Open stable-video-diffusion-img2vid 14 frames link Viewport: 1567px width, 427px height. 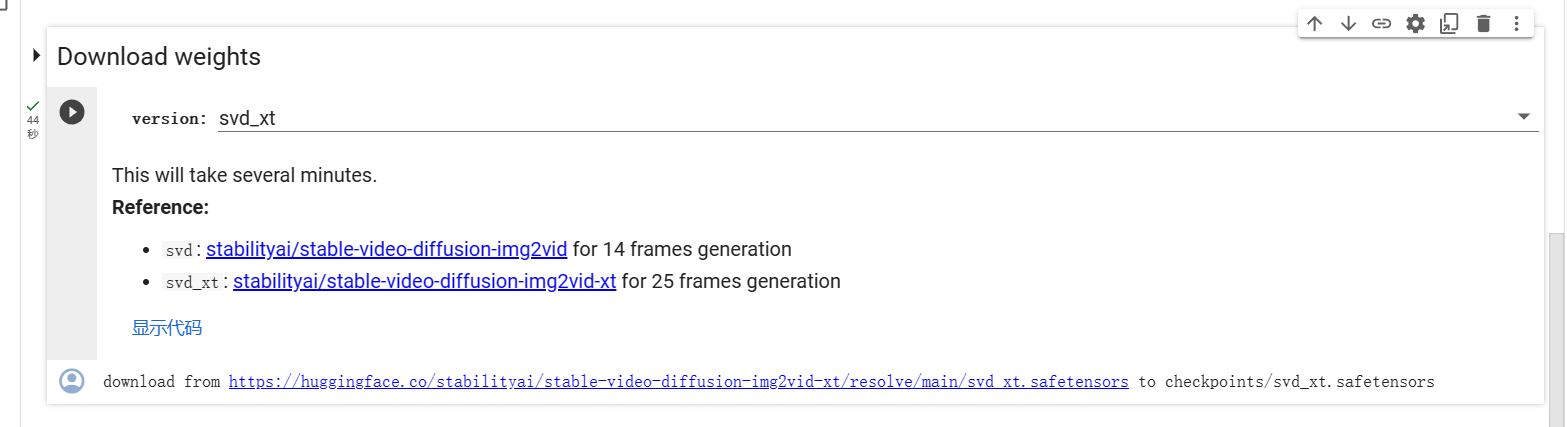[x=387, y=249]
